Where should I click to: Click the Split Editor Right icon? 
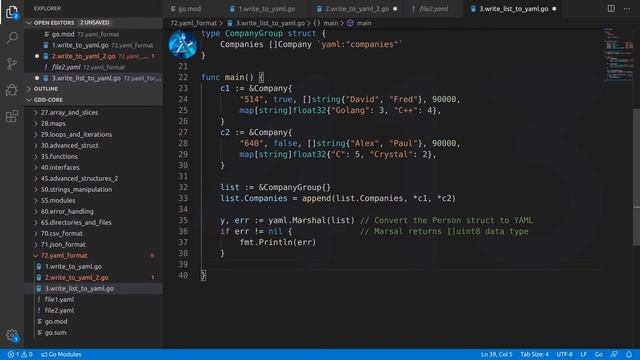click(611, 9)
